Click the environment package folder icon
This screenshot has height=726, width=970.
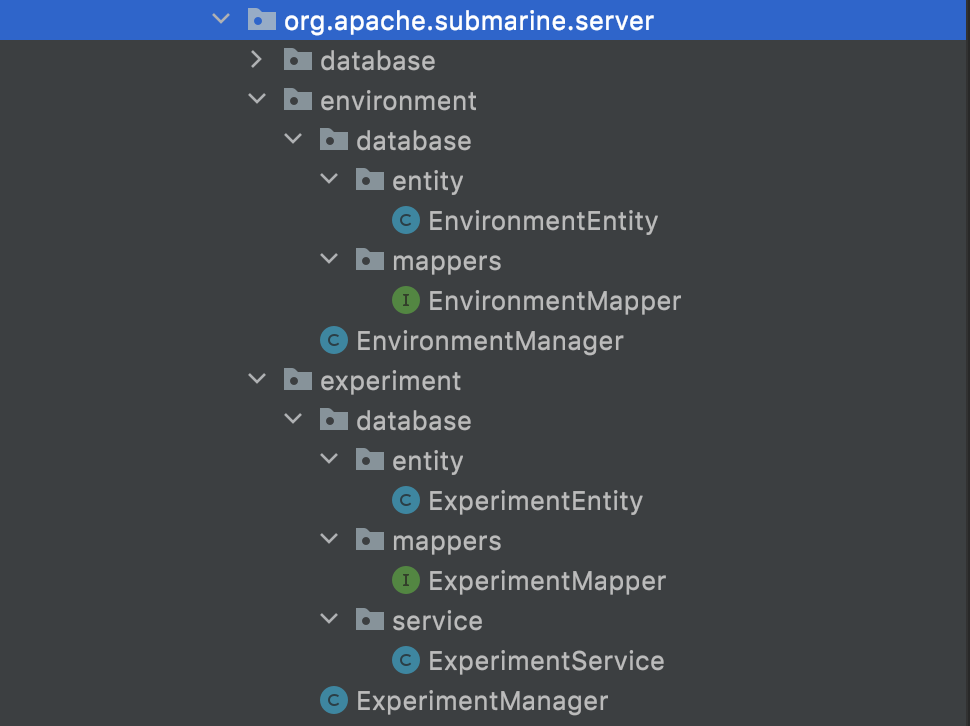pos(298,100)
